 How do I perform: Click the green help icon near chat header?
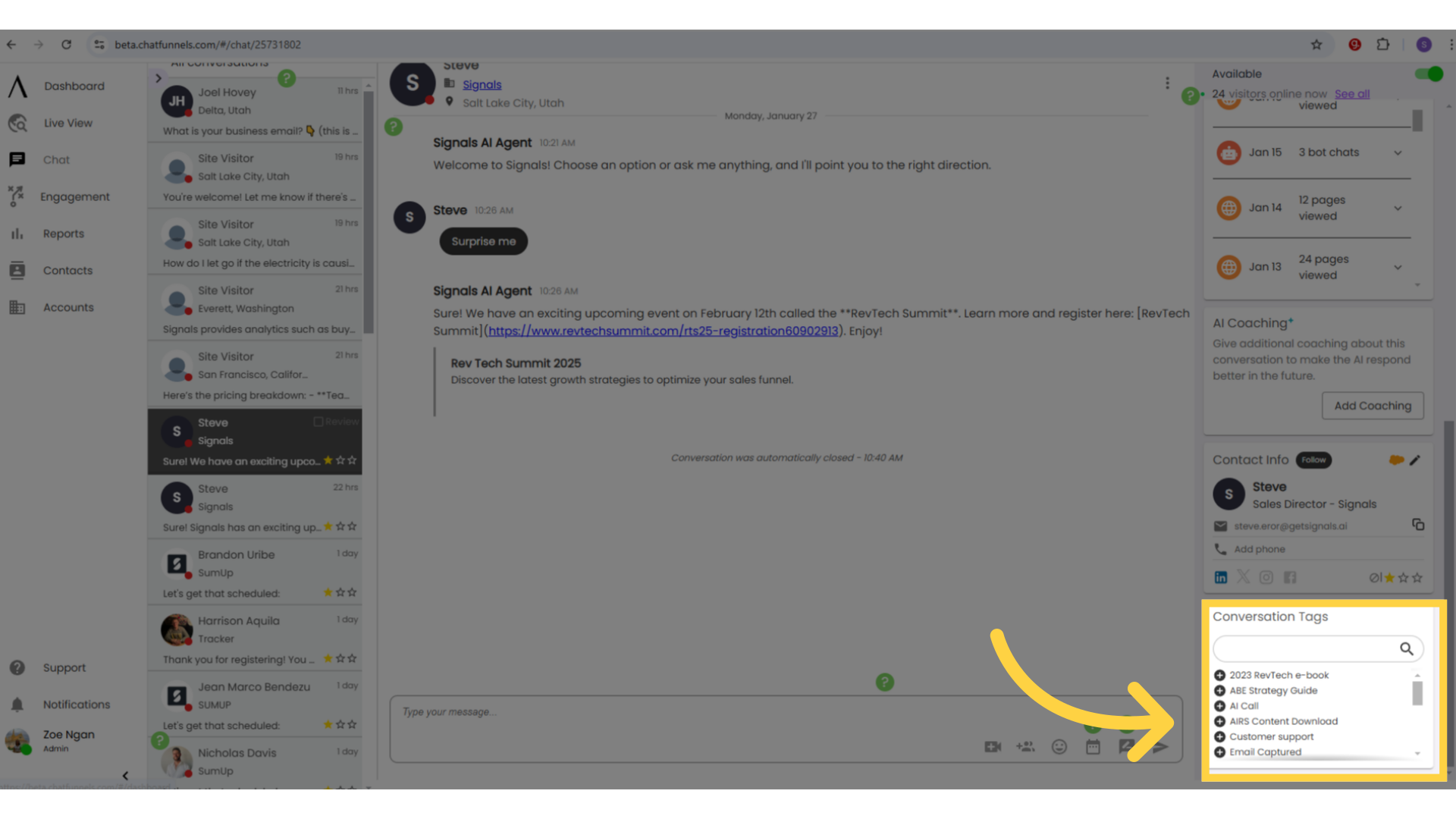tap(394, 127)
